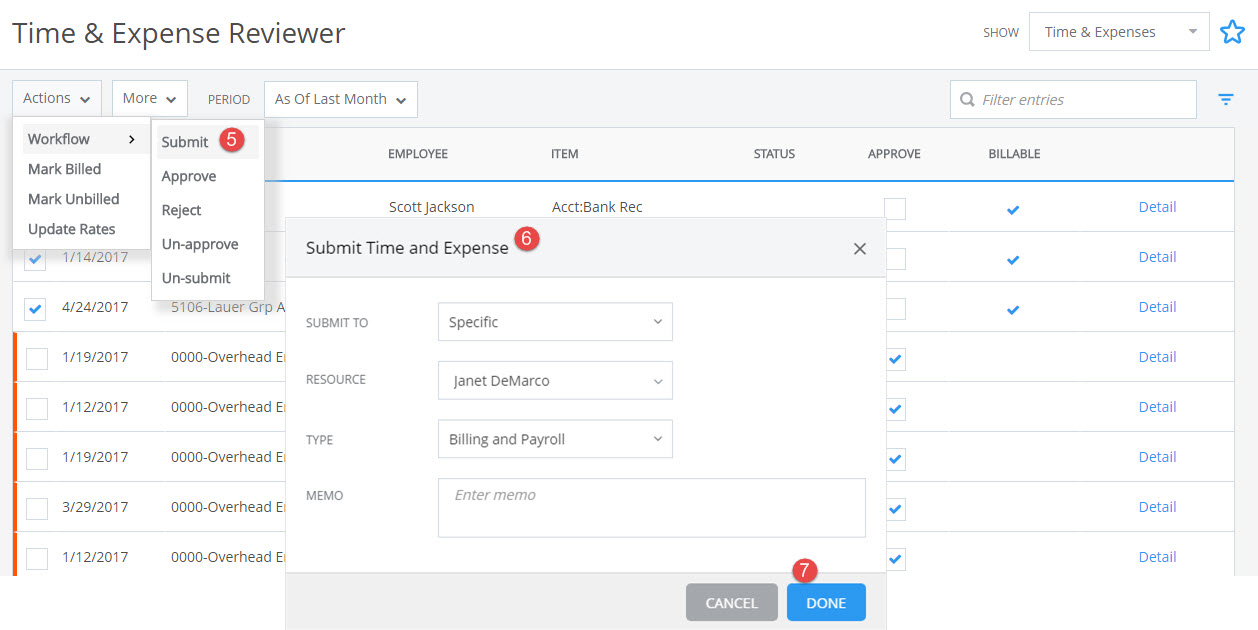Toggle Approve checkbox in 4/24/2017 row
The width and height of the screenshot is (1258, 630).
tap(895, 308)
